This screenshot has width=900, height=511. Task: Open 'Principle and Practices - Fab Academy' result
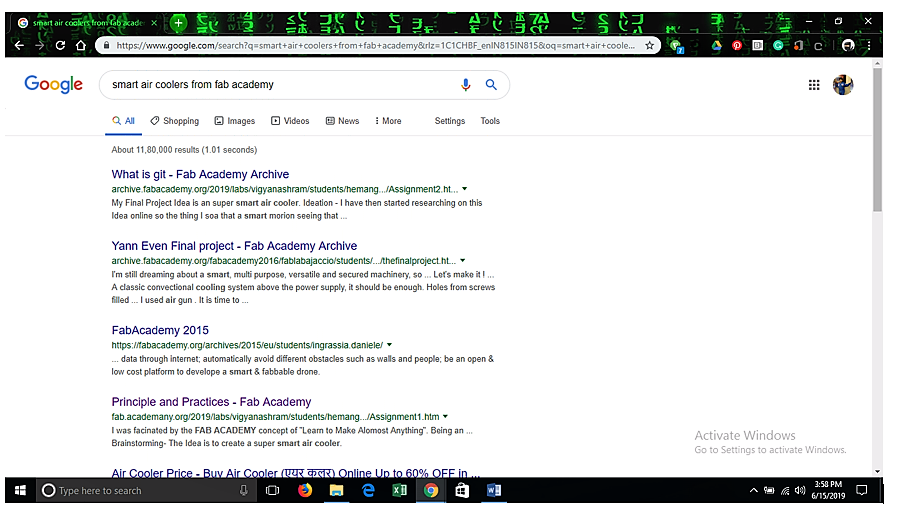point(211,402)
